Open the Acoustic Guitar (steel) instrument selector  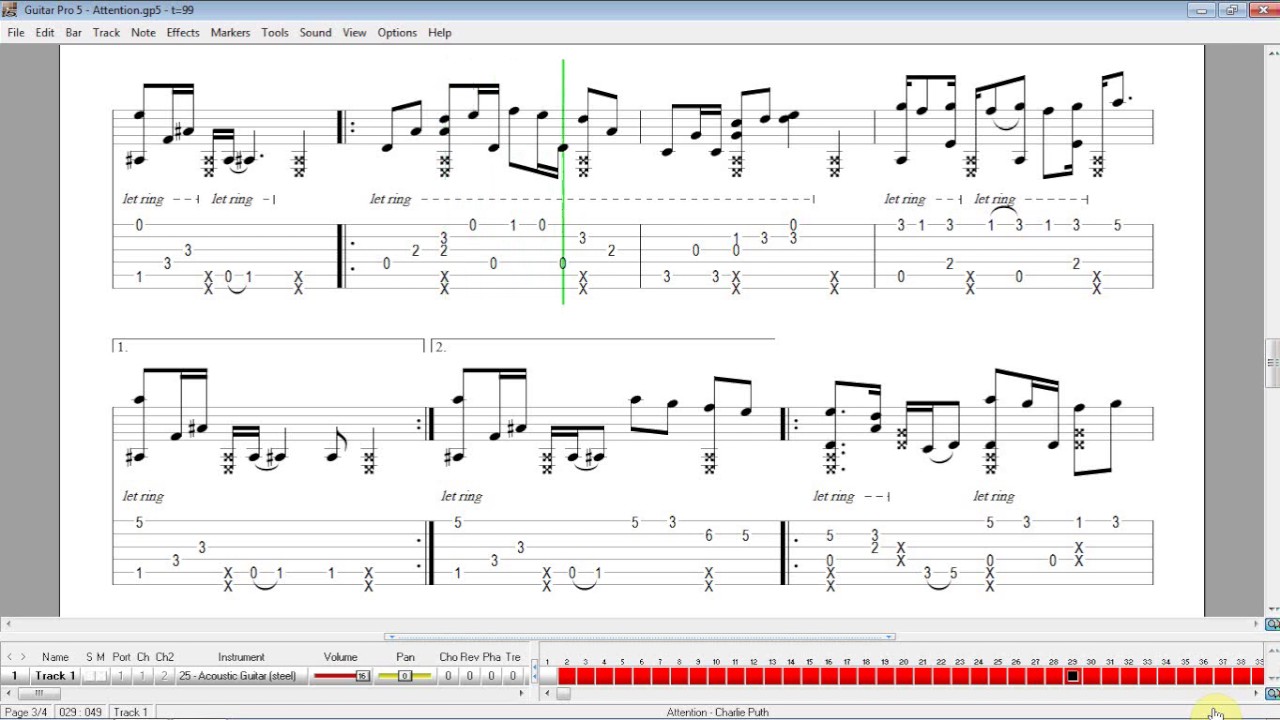[x=241, y=676]
